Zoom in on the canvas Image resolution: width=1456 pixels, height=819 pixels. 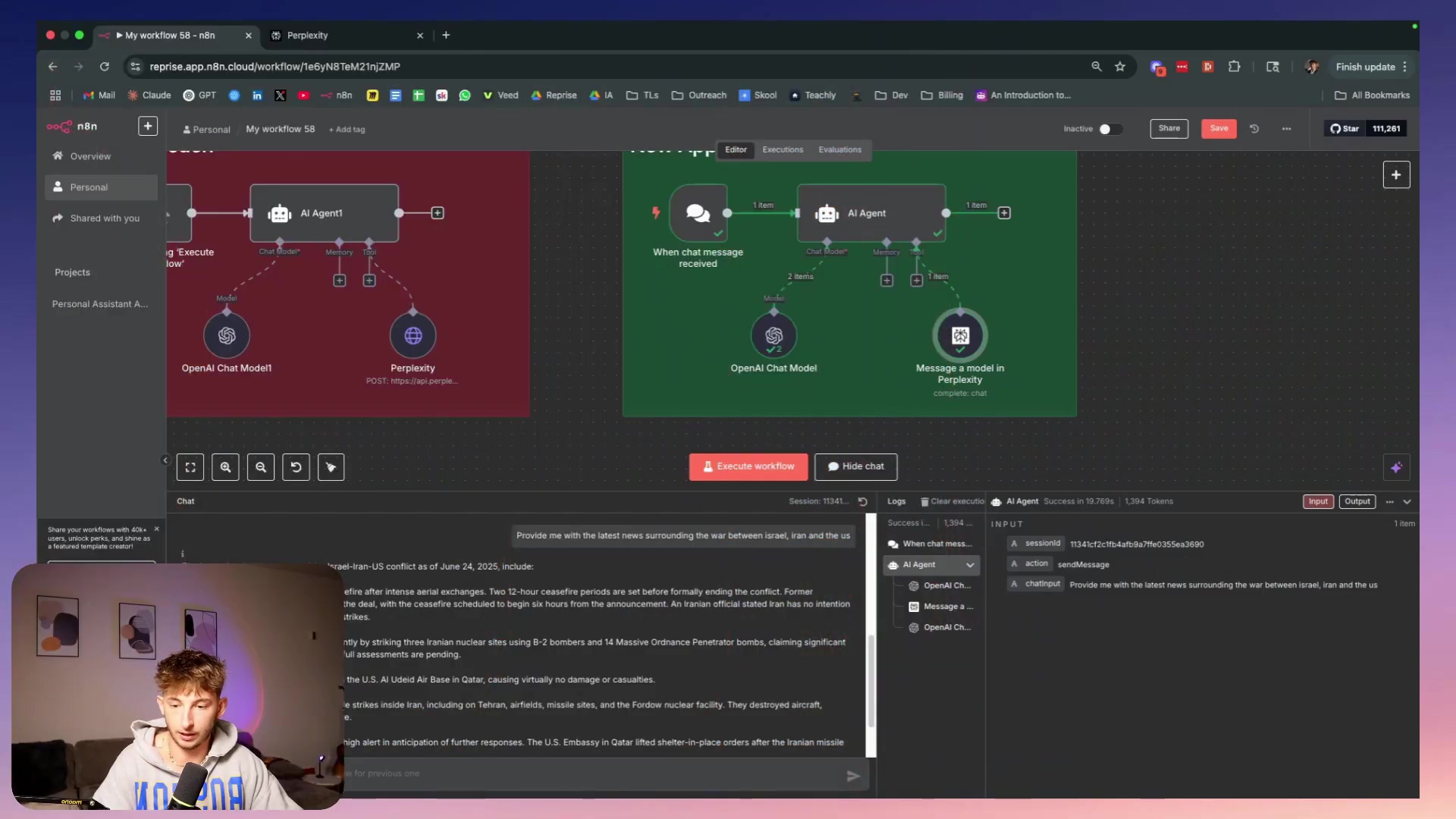(x=225, y=467)
